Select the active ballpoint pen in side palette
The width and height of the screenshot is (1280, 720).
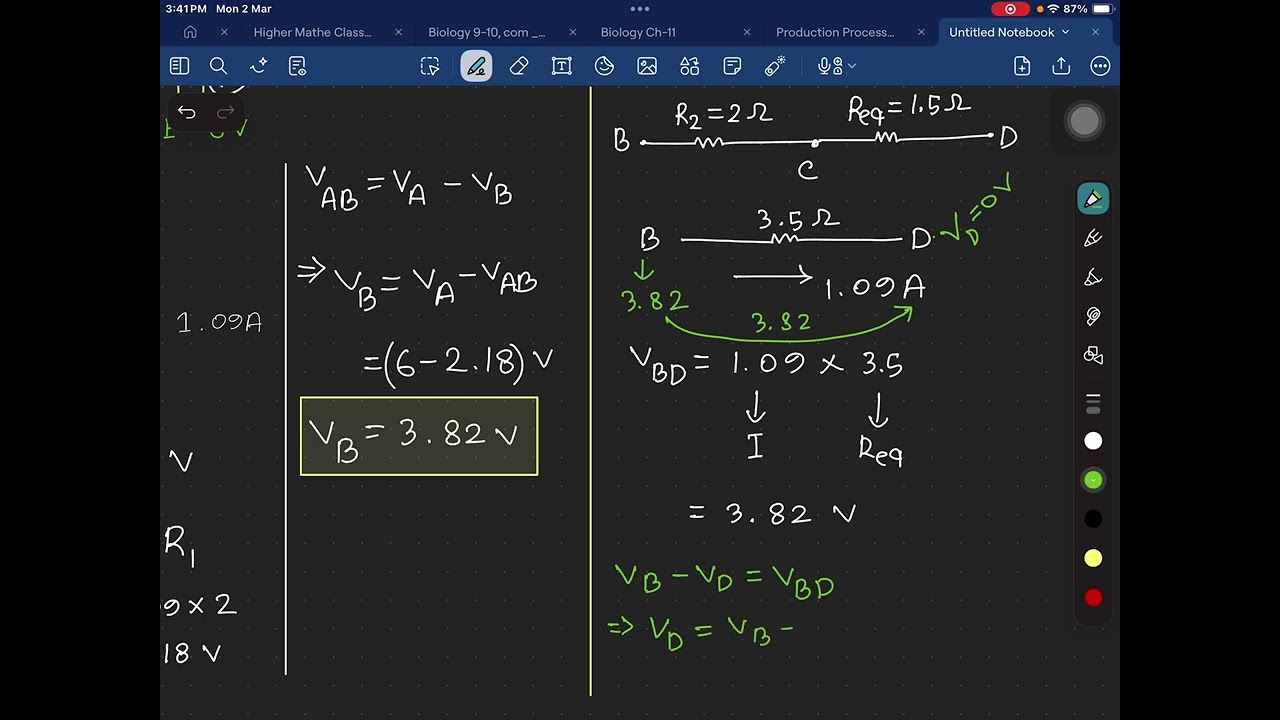1093,199
